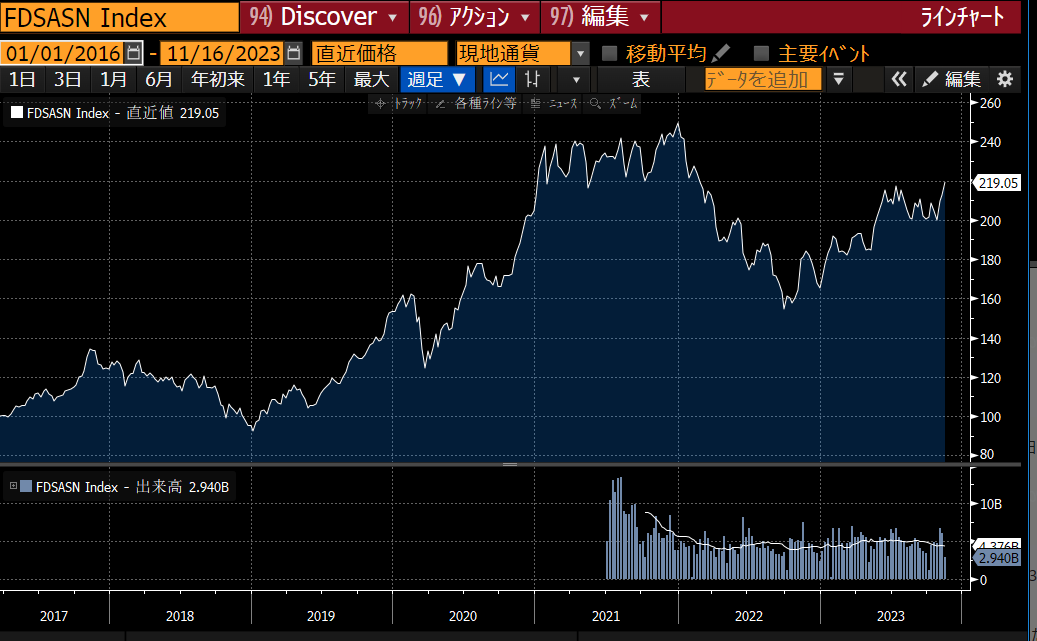This screenshot has height=641, width=1037.
Task: Select the 1日 range tab
Action: coord(22,79)
